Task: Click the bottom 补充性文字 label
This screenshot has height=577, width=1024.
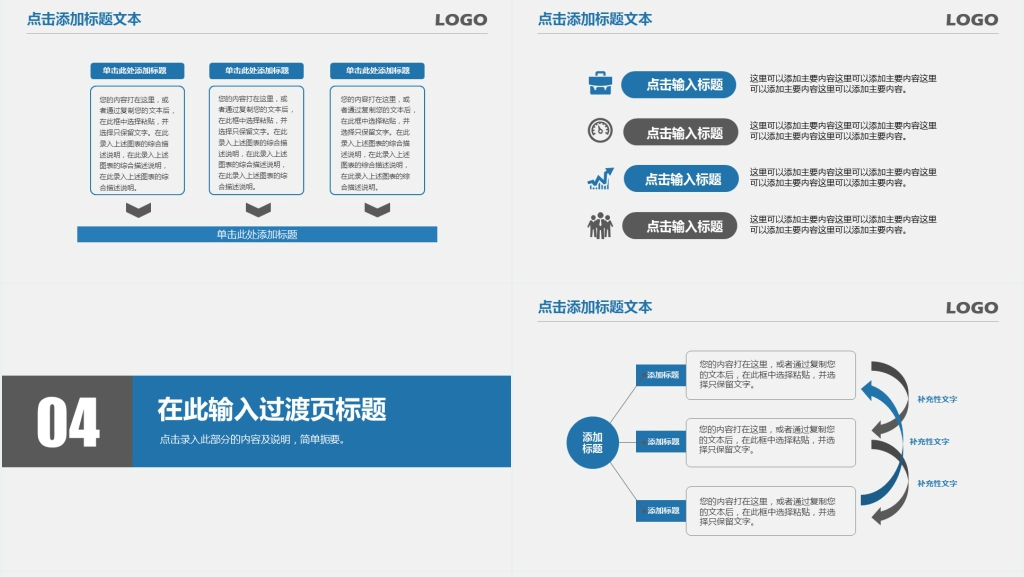Action: click(937, 484)
